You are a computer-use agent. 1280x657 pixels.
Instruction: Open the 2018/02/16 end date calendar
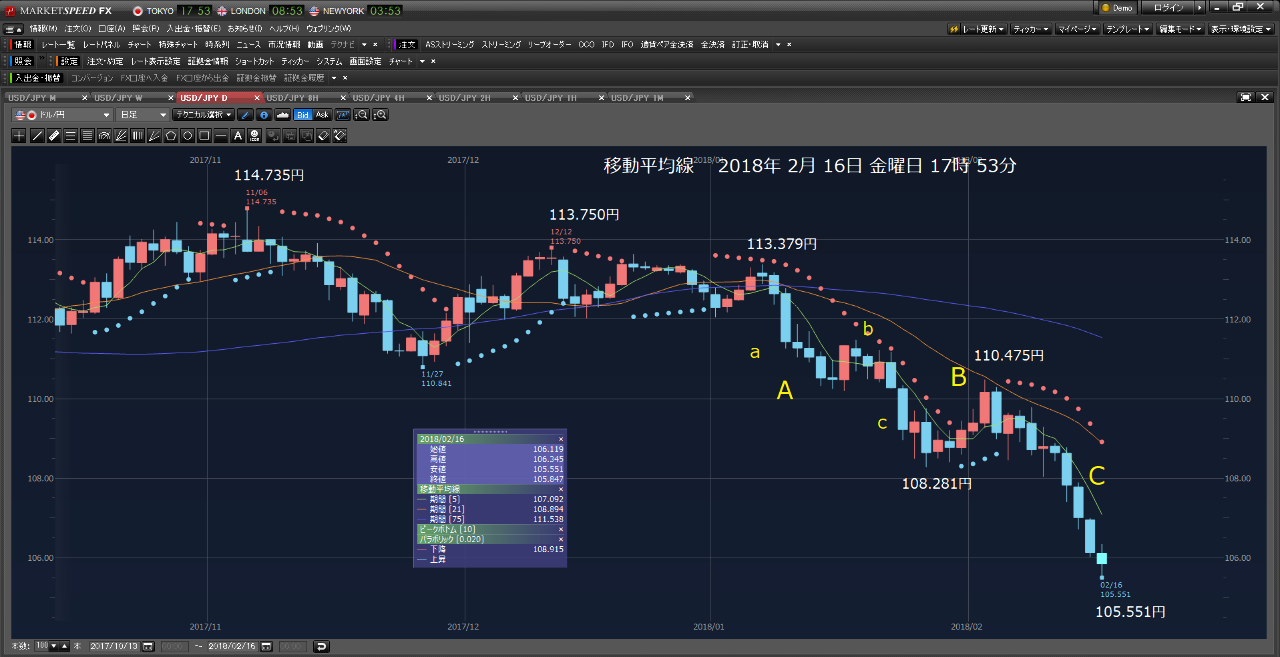[265, 646]
